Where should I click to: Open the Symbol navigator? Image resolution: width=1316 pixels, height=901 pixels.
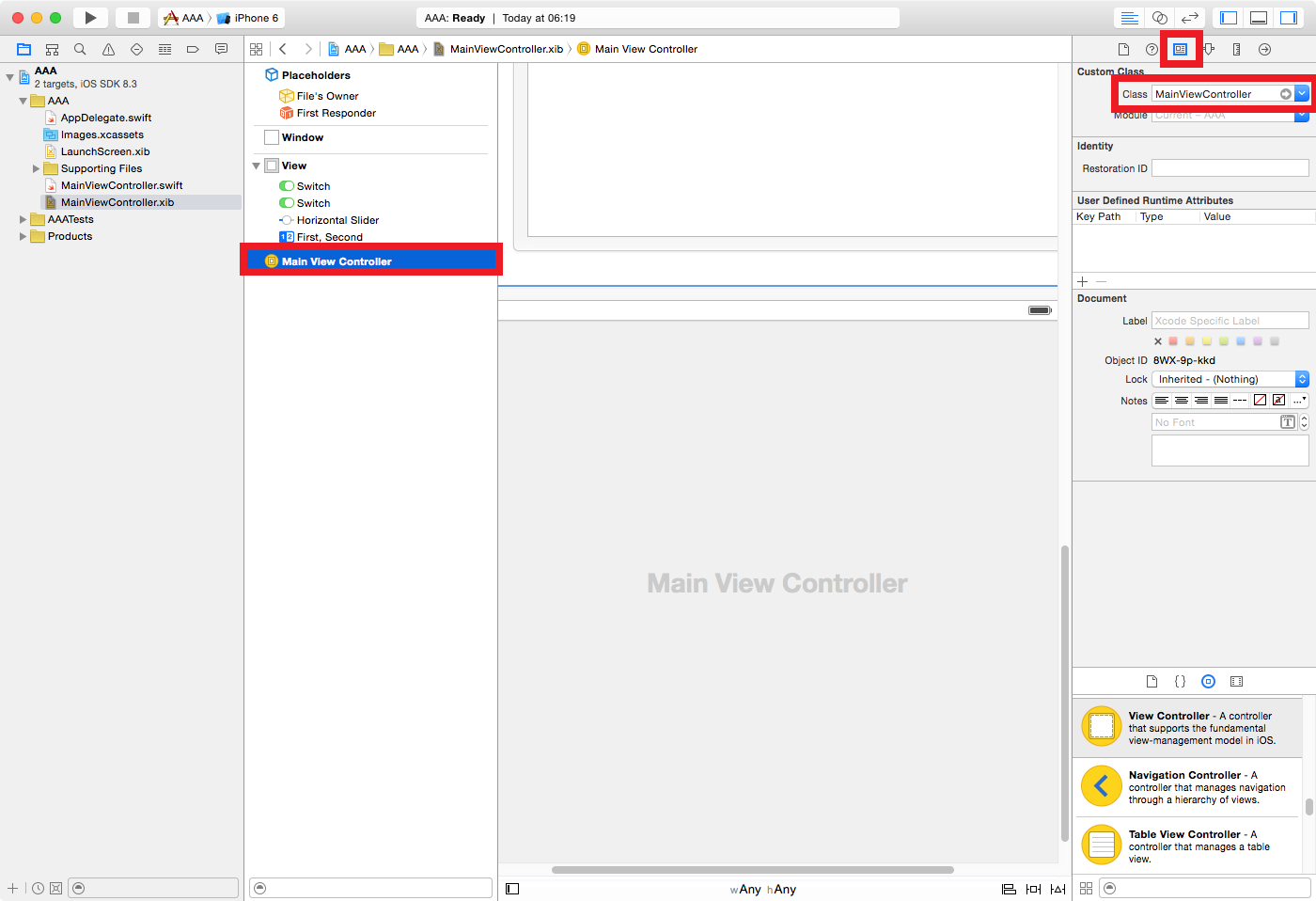(x=53, y=49)
